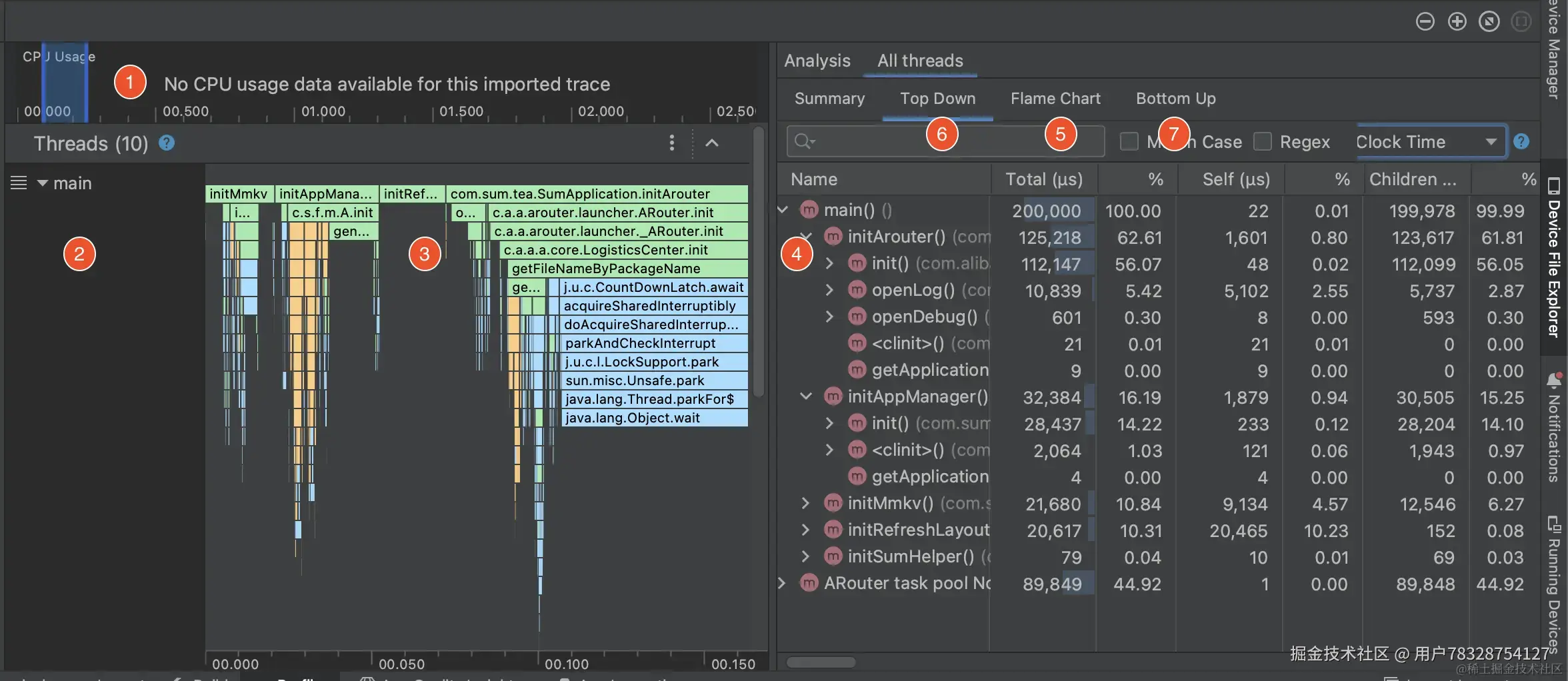Viewport: 1568px width, 681px height.
Task: Click the 01.000 mark on the CPU timeline
Action: pos(323,111)
